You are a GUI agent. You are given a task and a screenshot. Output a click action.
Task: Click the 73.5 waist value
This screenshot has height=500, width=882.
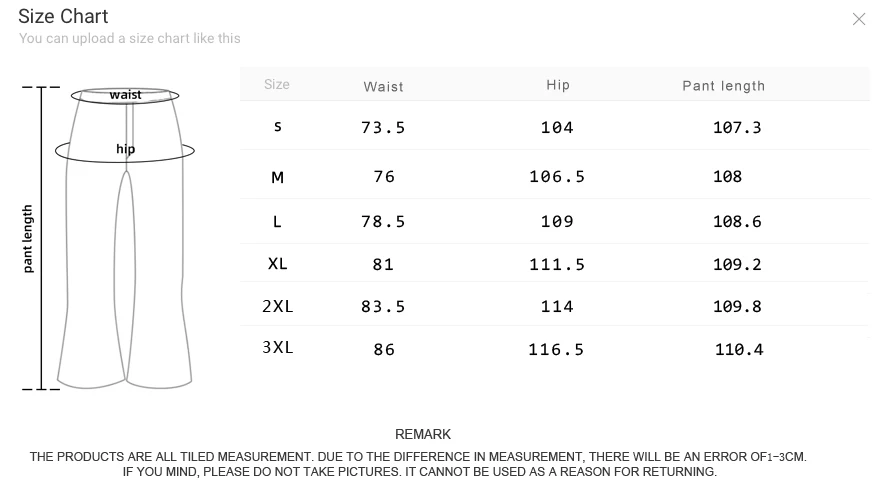[383, 127]
